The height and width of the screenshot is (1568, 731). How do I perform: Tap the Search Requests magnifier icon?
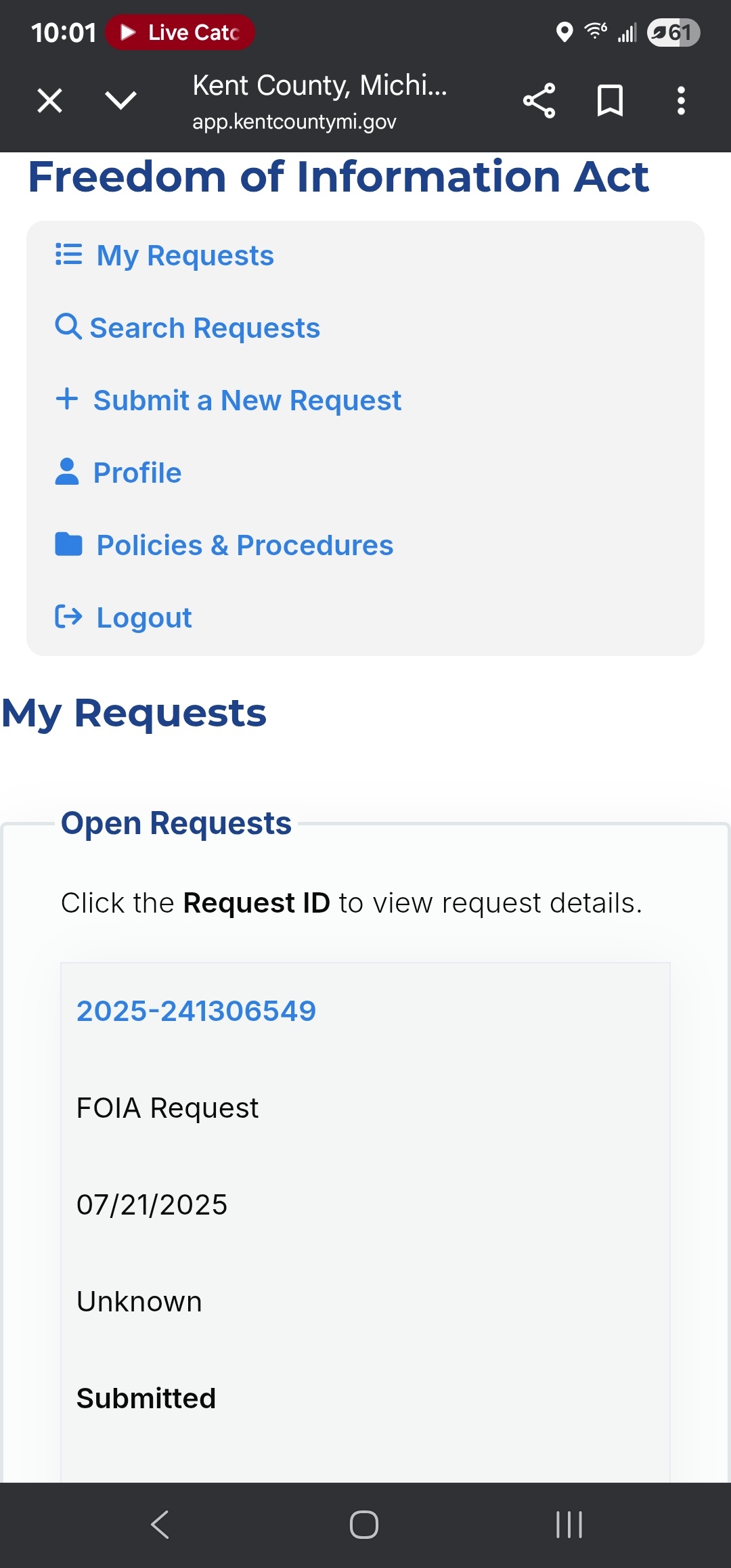click(x=68, y=326)
